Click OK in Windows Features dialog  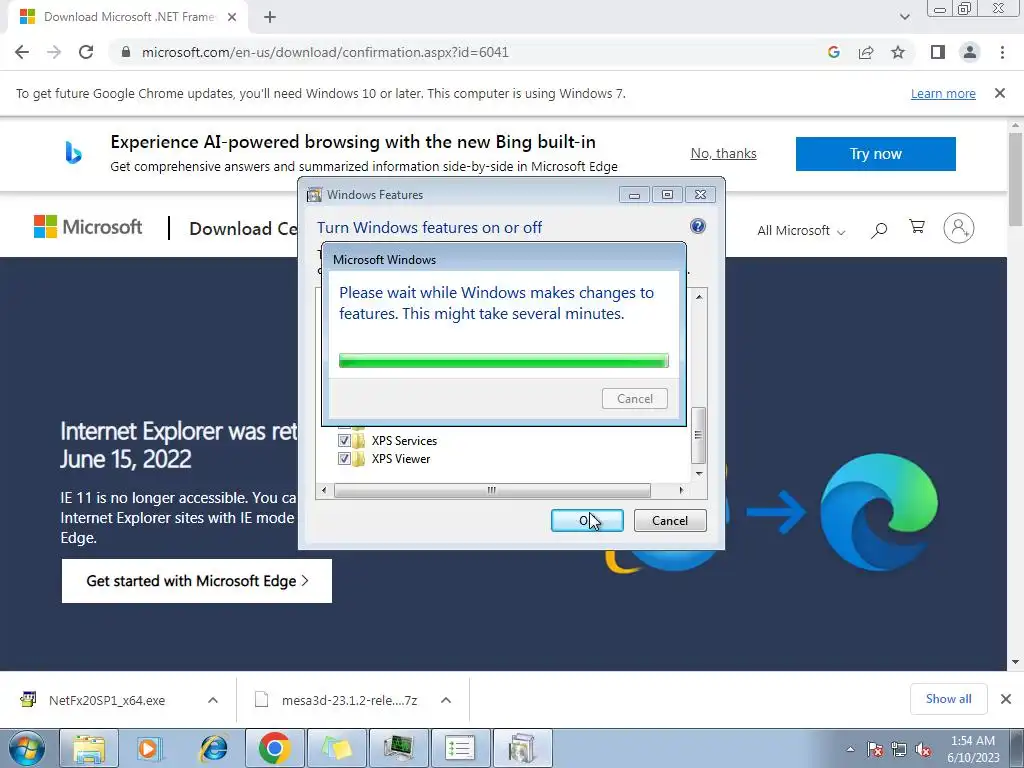(587, 520)
